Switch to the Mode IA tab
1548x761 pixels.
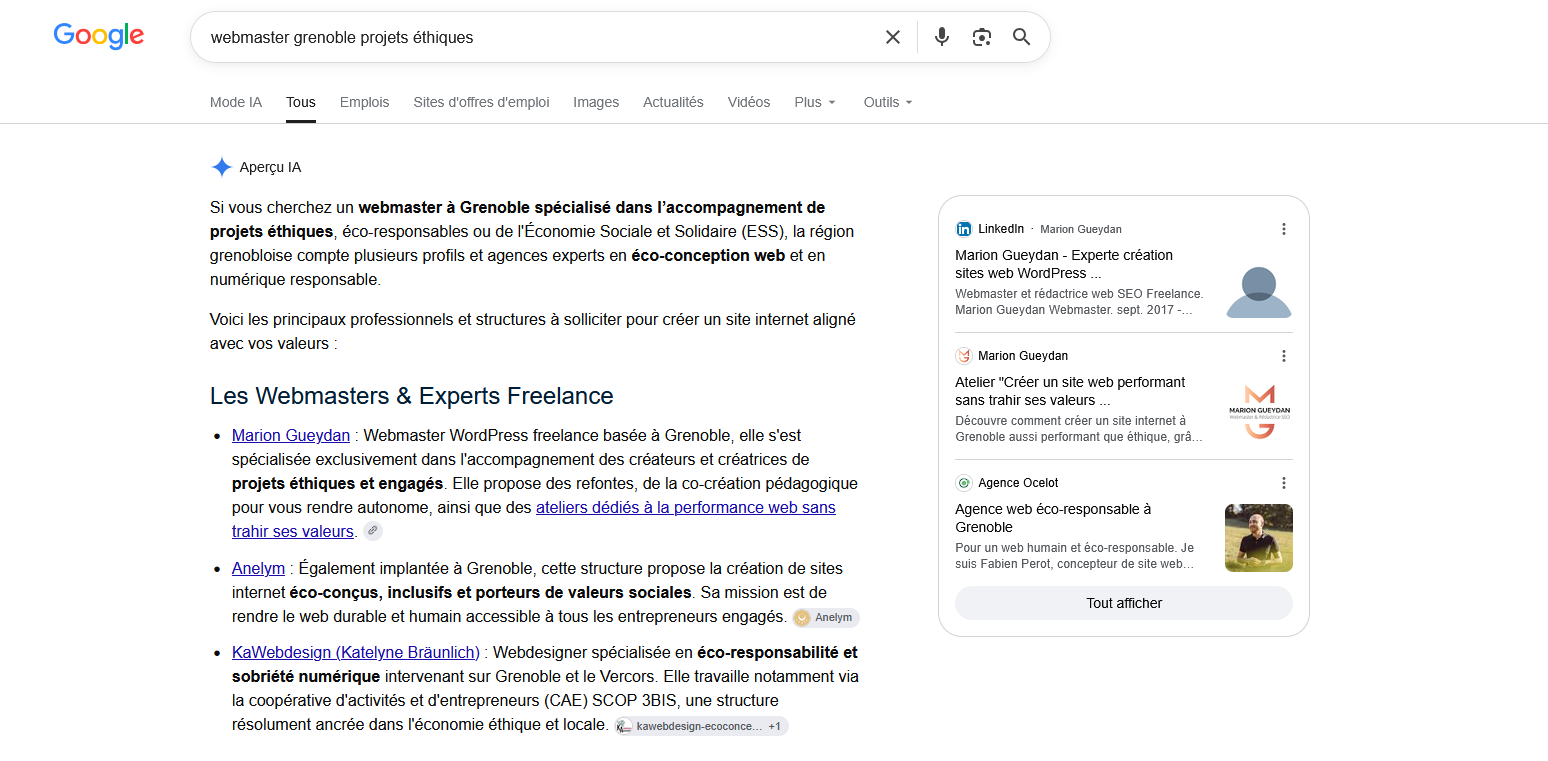pos(236,102)
